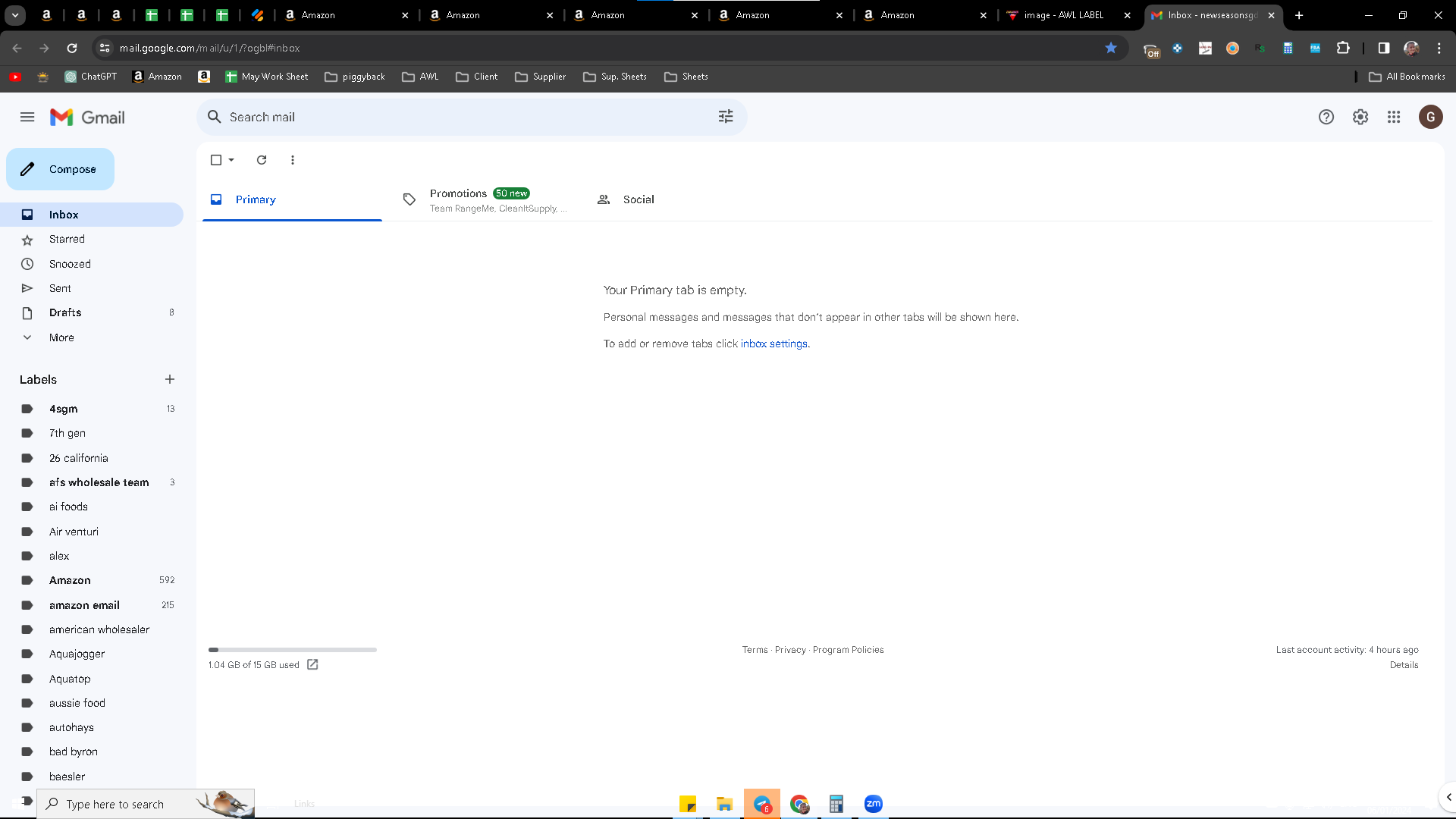This screenshot has height=819, width=1456.
Task: Show the side panel arrow
Action: click(x=1448, y=797)
